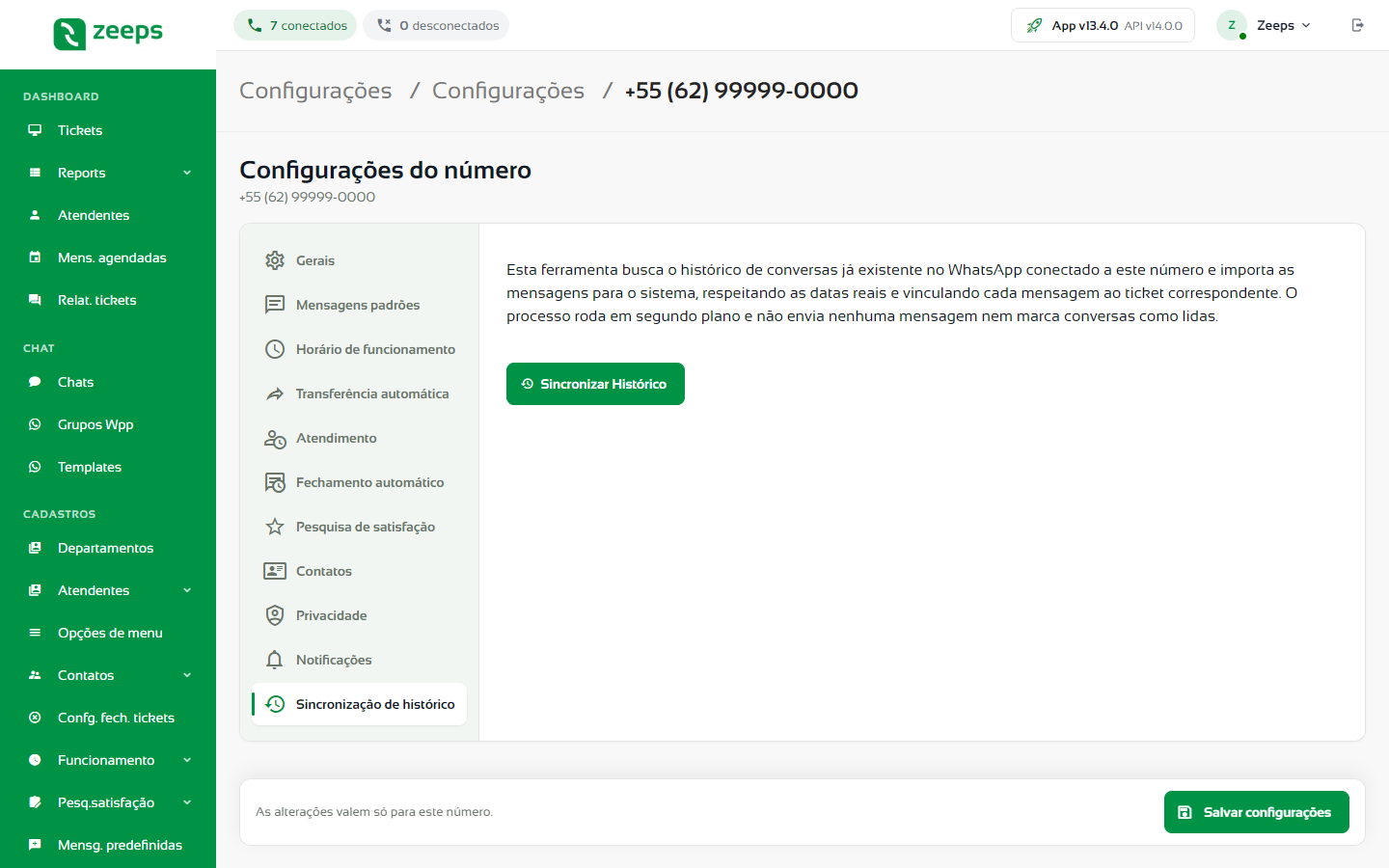This screenshot has height=868, width=1389.
Task: Click the App v13.4.0 version badge
Action: coord(1103,26)
